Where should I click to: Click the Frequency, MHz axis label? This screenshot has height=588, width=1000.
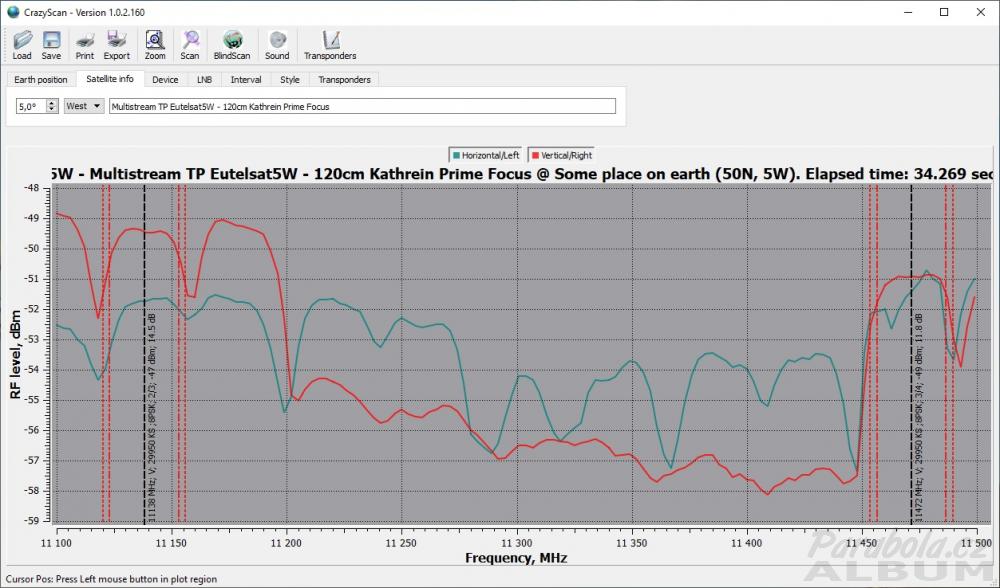pyautogui.click(x=516, y=558)
